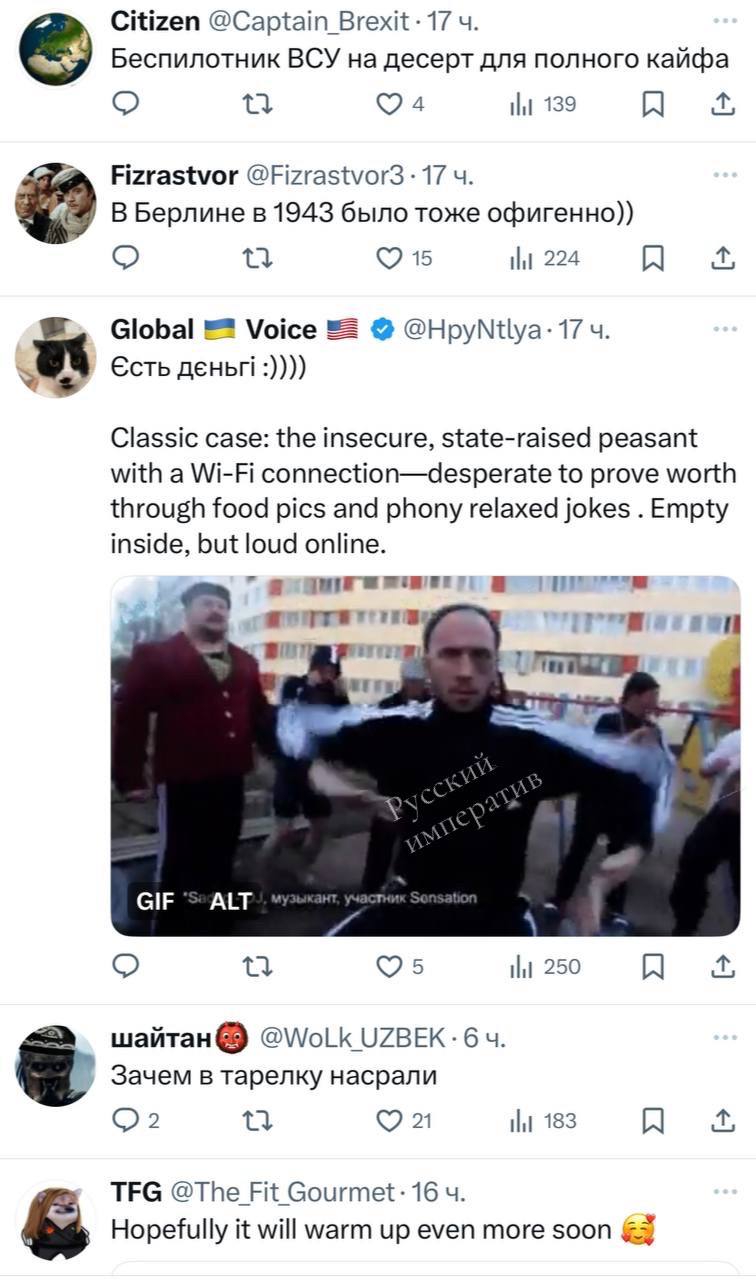Like Citizen's tweet with 4 likes
The height and width of the screenshot is (1280, 756).
coord(388,104)
